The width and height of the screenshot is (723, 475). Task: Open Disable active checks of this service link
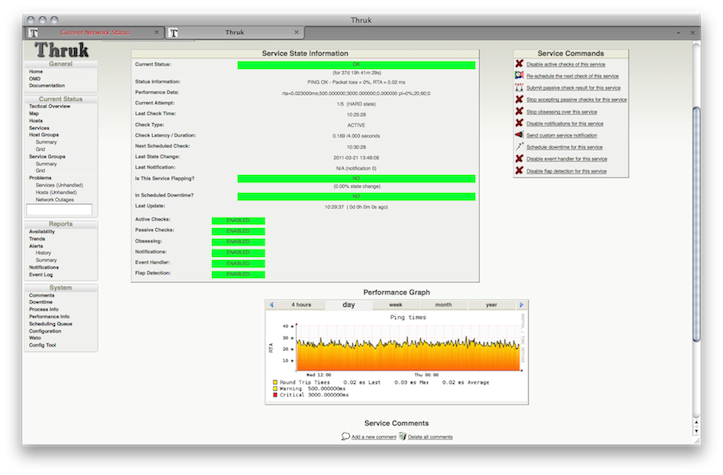point(566,65)
